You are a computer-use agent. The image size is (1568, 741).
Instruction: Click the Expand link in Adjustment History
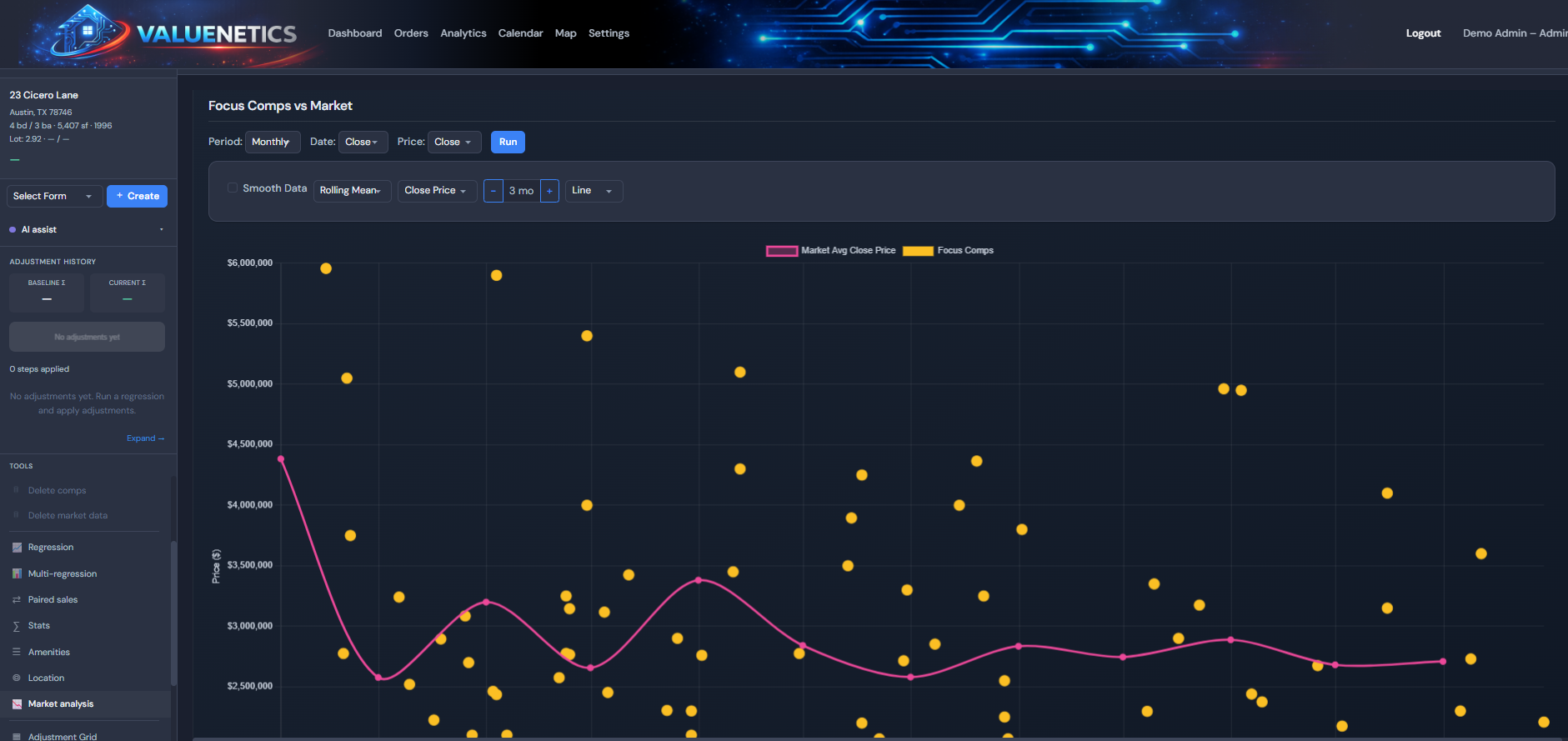(x=145, y=438)
